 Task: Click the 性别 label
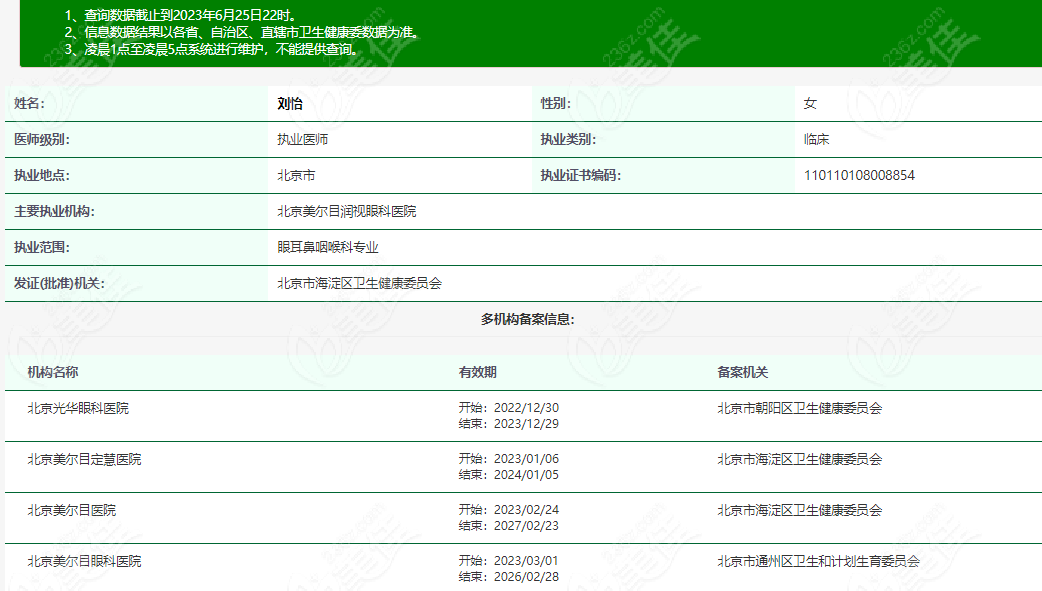point(556,104)
